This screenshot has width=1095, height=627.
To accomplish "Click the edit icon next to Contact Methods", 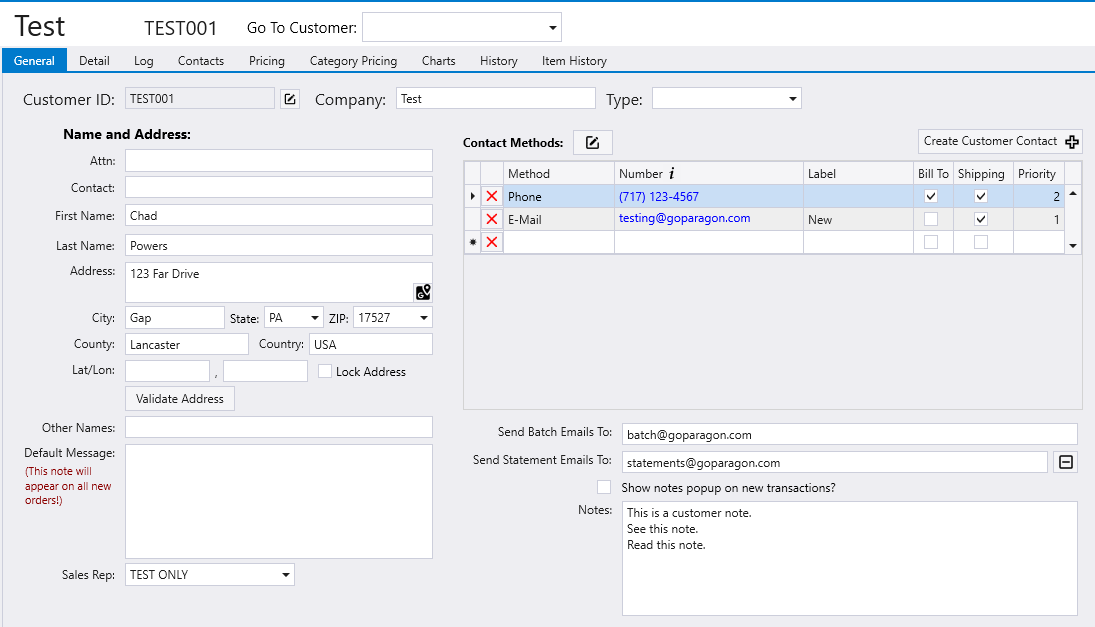I will tap(593, 142).
